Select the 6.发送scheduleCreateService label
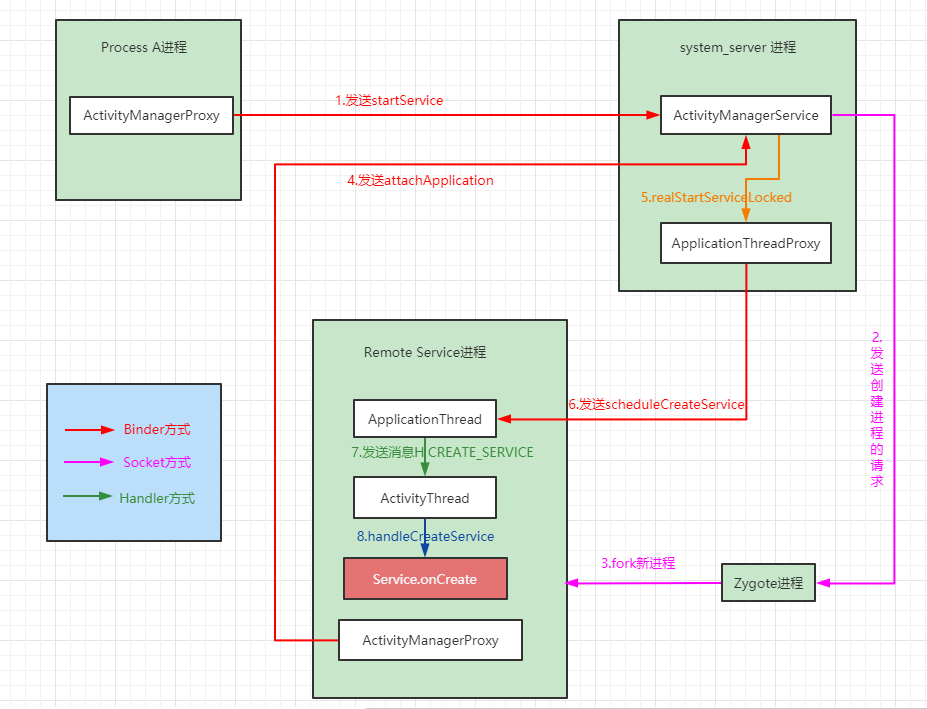The height and width of the screenshot is (709, 927). tap(656, 404)
